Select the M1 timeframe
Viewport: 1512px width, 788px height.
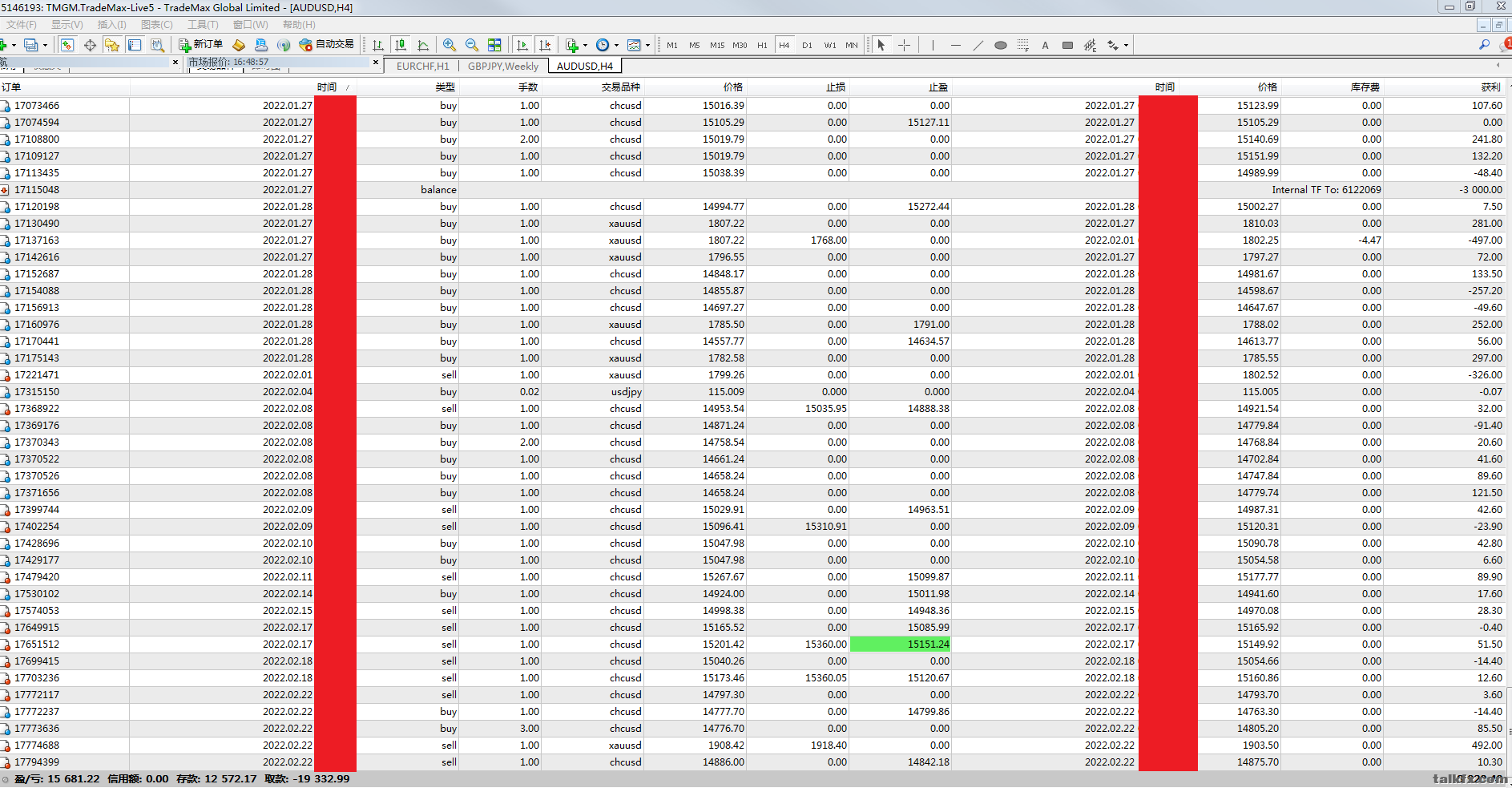[671, 45]
